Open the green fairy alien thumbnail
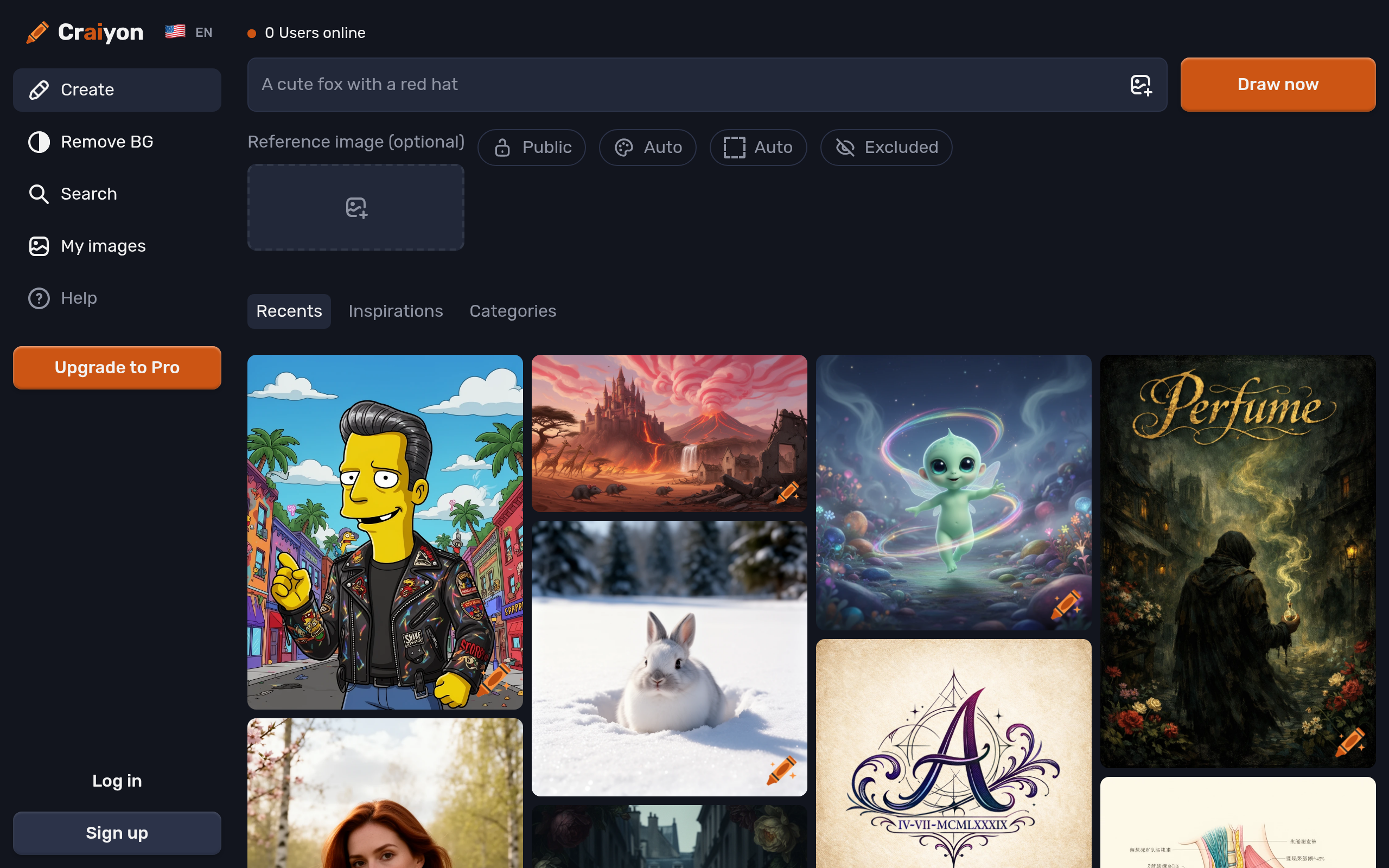The width and height of the screenshot is (1389, 868). point(953,493)
